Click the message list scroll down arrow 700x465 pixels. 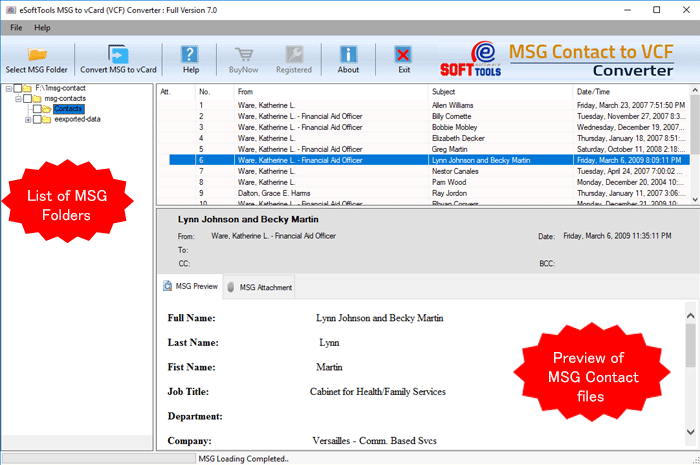(x=695, y=199)
